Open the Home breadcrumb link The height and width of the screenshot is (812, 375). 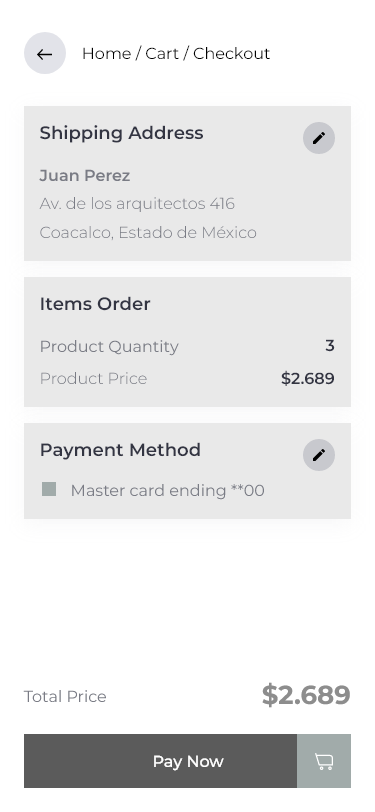tap(106, 53)
